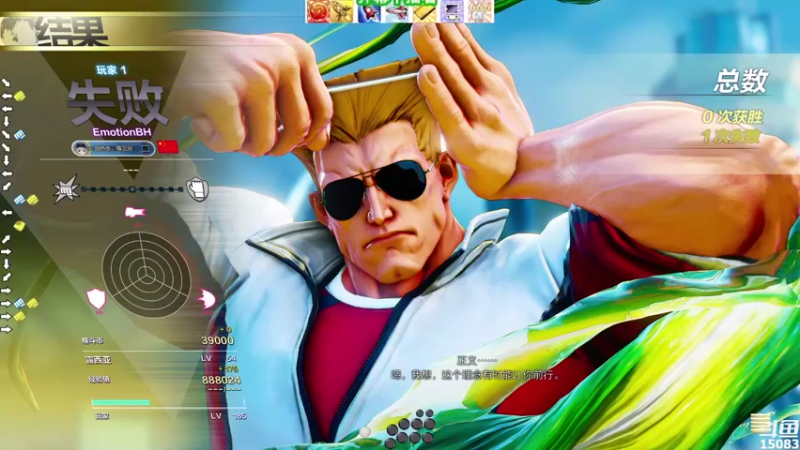Click the 1 次失败 loss count
The height and width of the screenshot is (450, 800).
(731, 136)
